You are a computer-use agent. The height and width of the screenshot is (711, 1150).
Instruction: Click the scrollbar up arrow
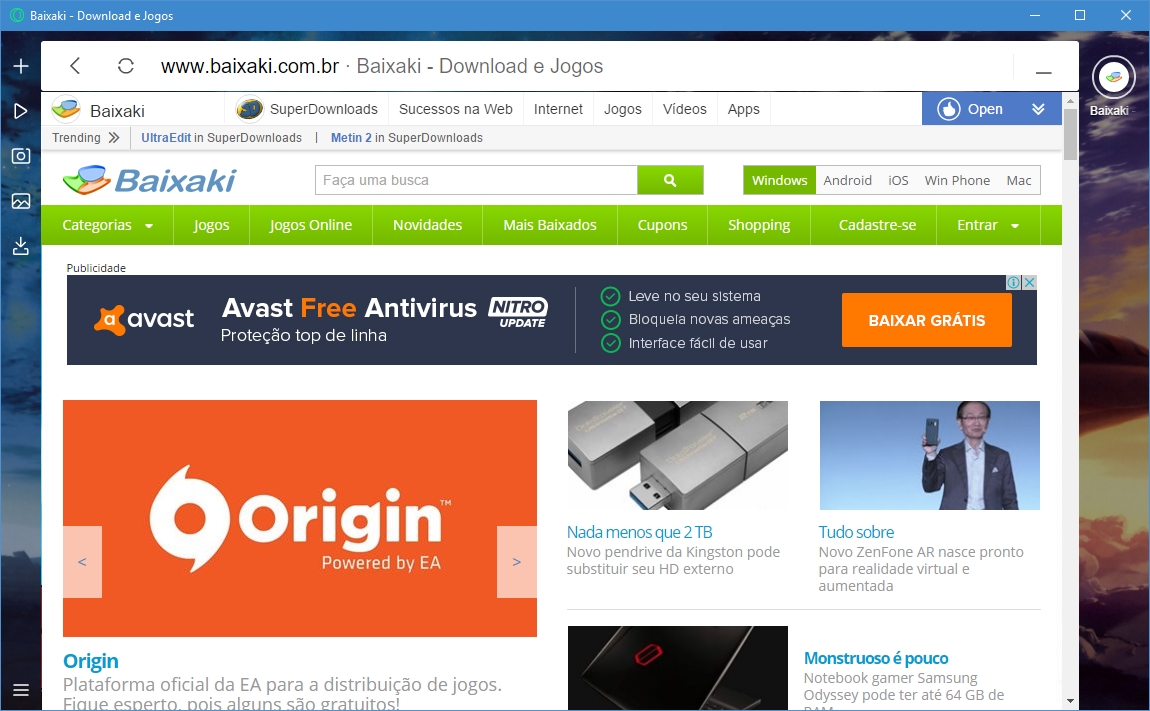coord(1070,101)
